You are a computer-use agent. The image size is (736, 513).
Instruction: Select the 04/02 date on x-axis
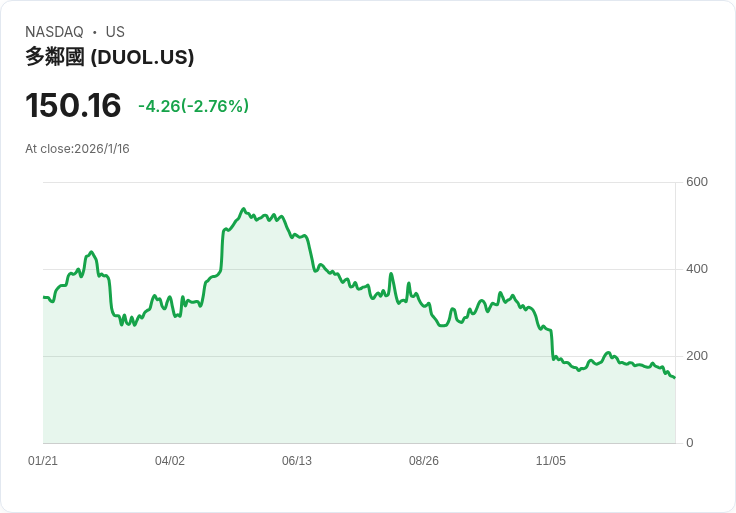[170, 461]
